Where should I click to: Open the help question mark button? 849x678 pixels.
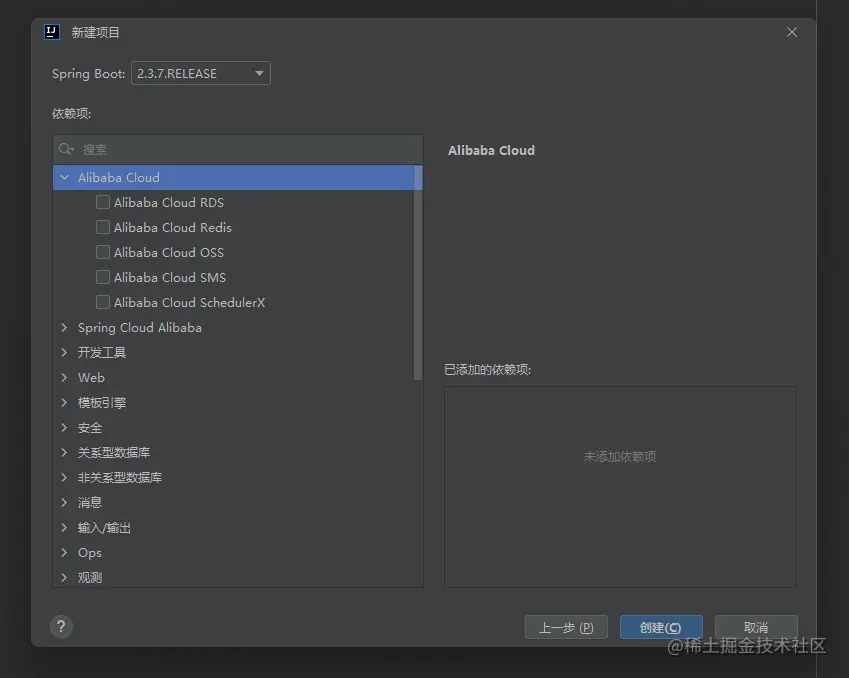point(61,627)
